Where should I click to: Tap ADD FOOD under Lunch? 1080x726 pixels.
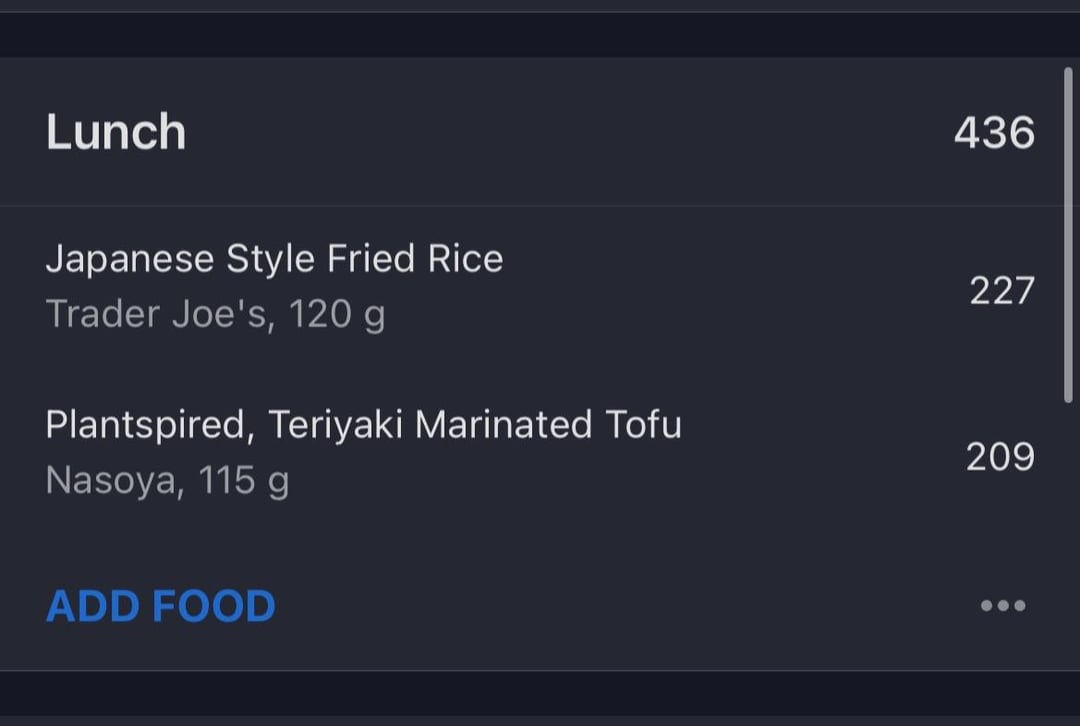tap(161, 606)
